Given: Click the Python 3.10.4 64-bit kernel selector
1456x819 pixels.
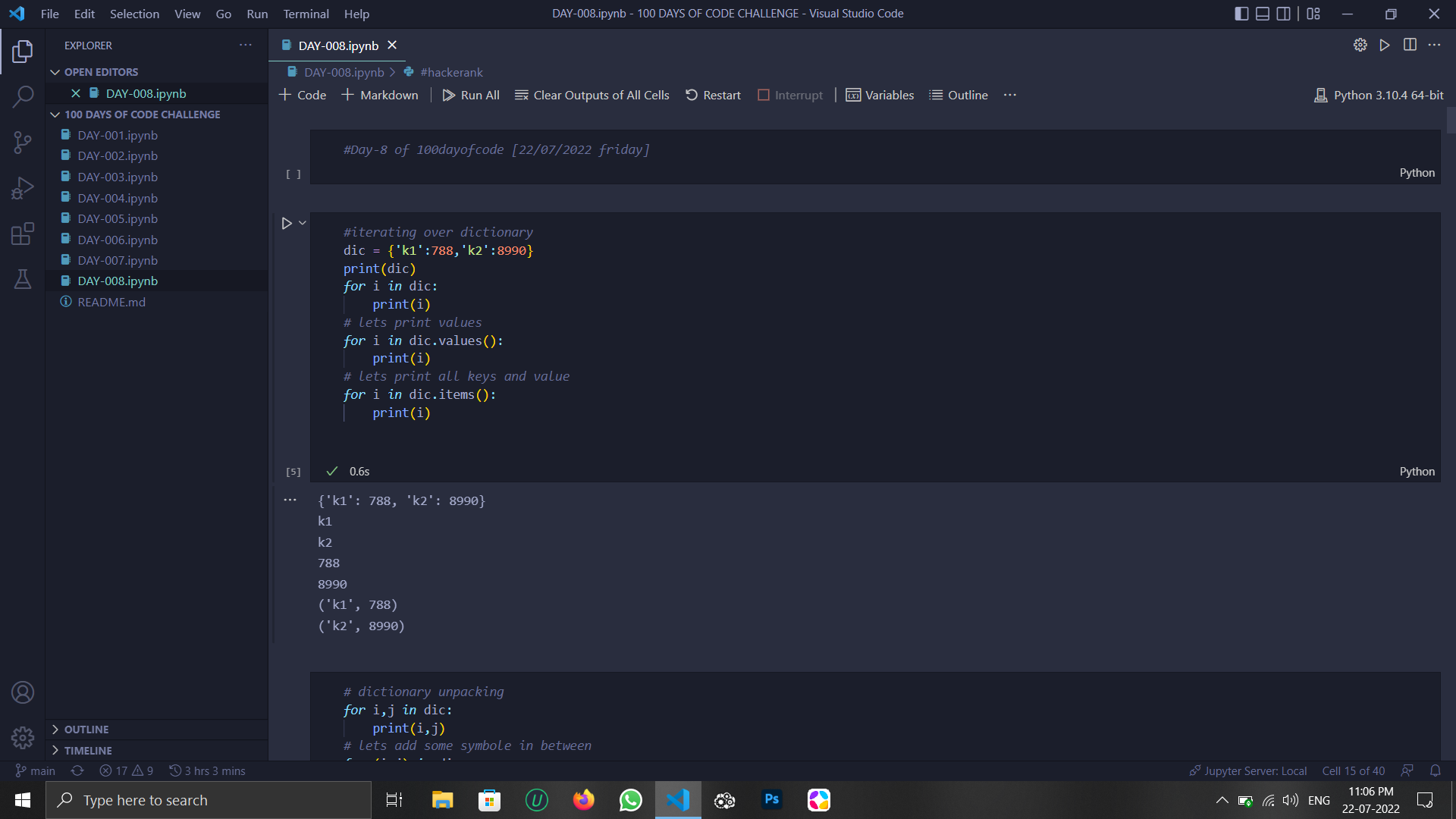Looking at the screenshot, I should [1378, 94].
